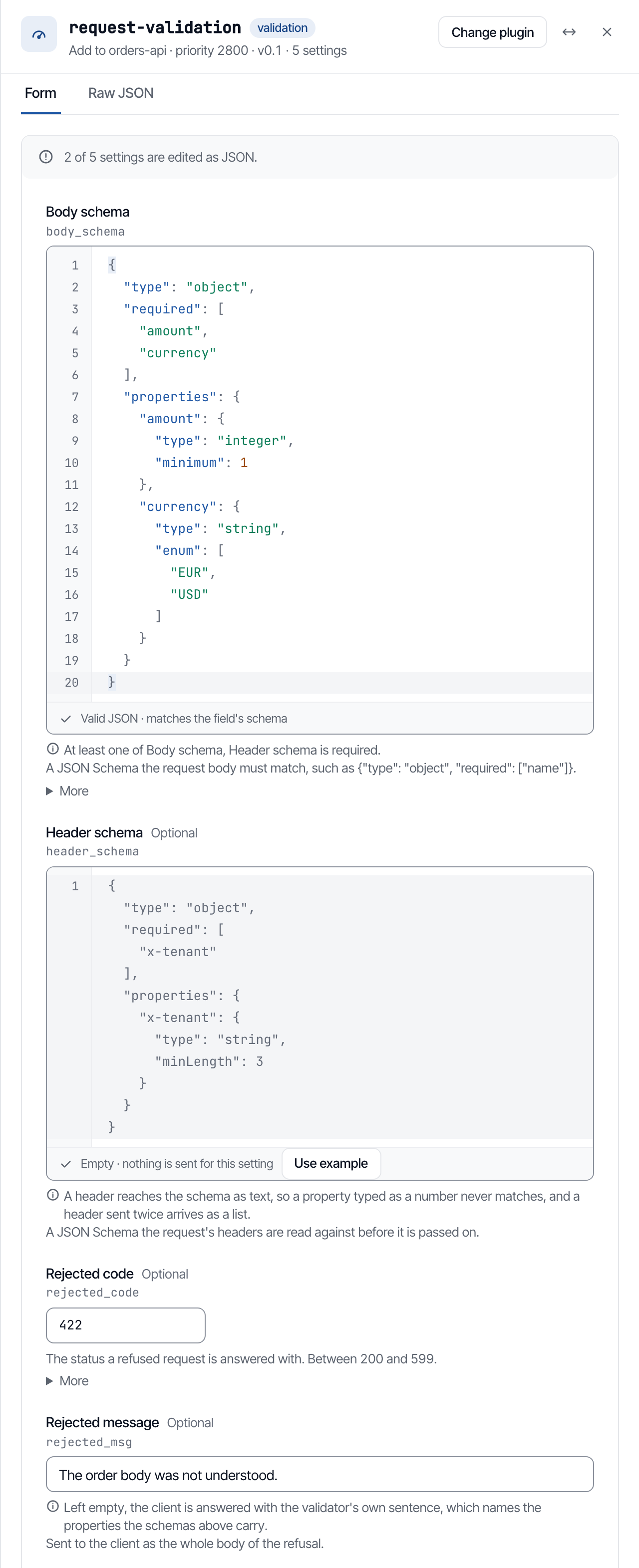Click the "EUR" enum value on line 15

point(190,572)
